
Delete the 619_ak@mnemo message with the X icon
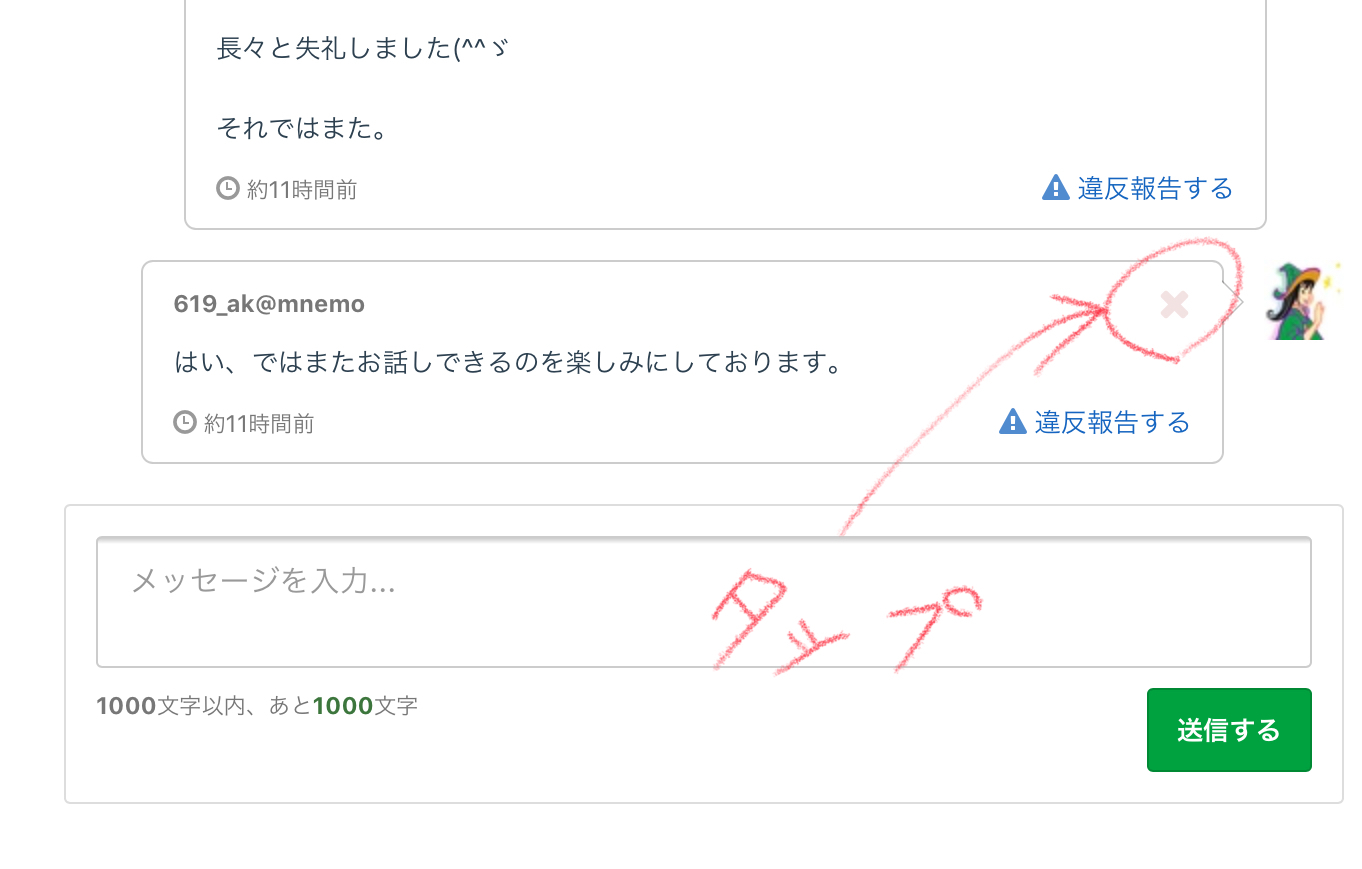tap(1174, 304)
